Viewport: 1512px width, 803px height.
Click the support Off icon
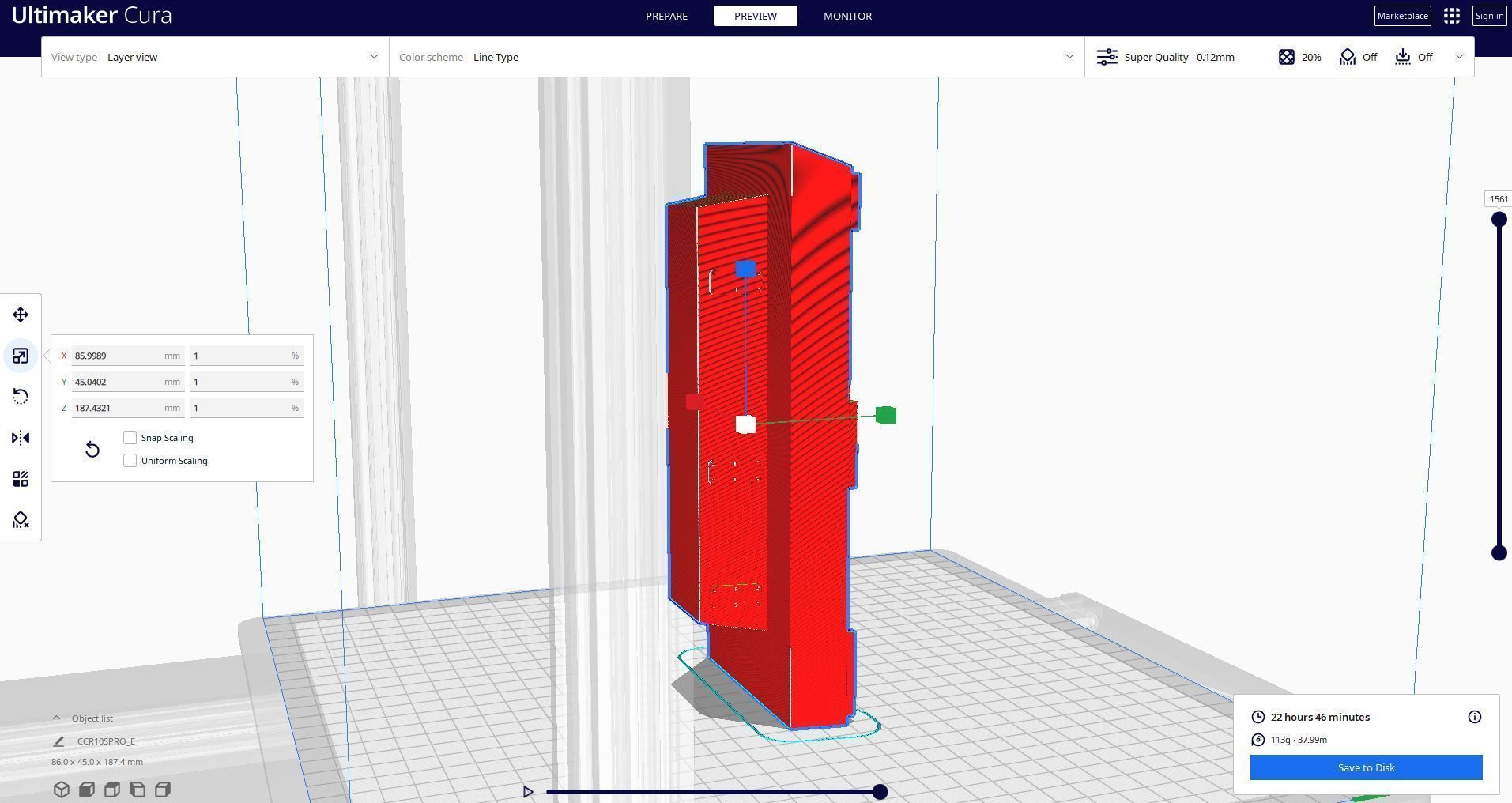(1348, 57)
